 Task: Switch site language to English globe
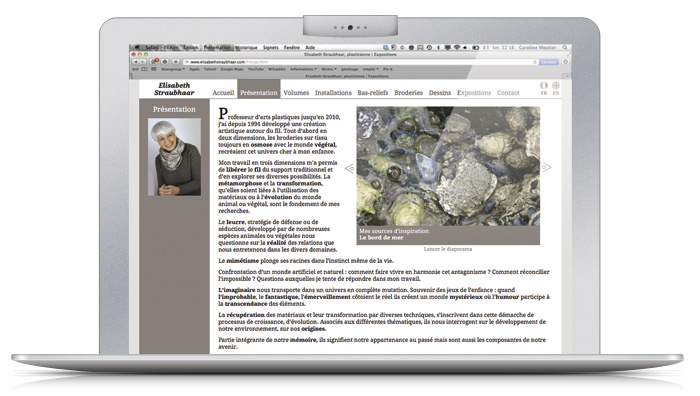click(x=556, y=85)
